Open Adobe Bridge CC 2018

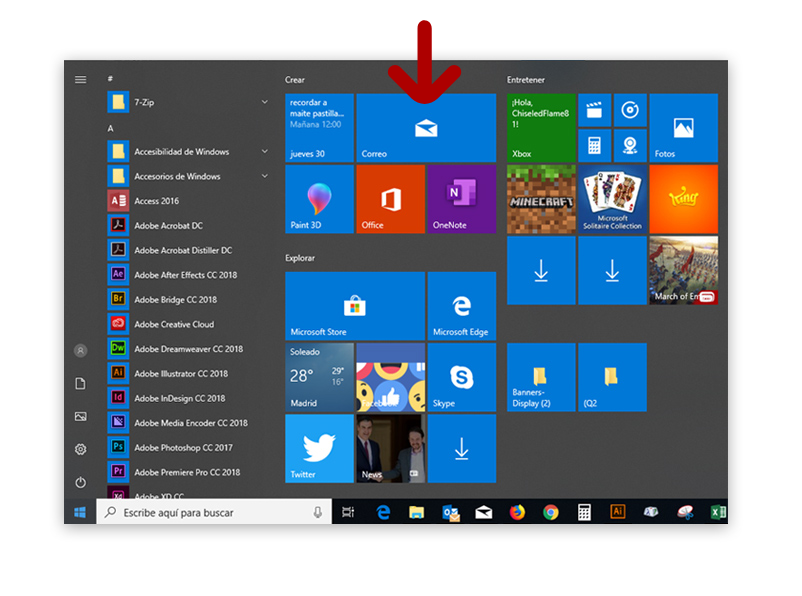coord(188,299)
